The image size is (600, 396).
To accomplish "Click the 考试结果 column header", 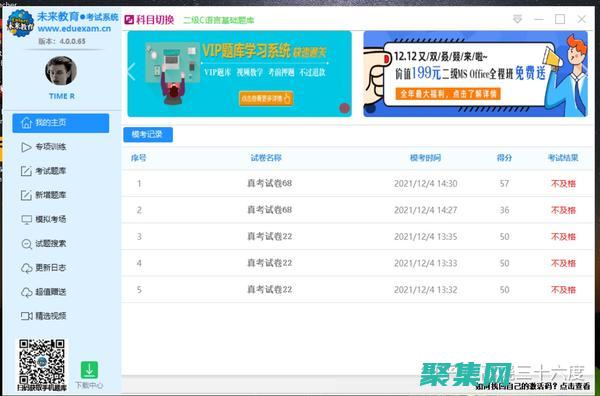I will coord(563,158).
